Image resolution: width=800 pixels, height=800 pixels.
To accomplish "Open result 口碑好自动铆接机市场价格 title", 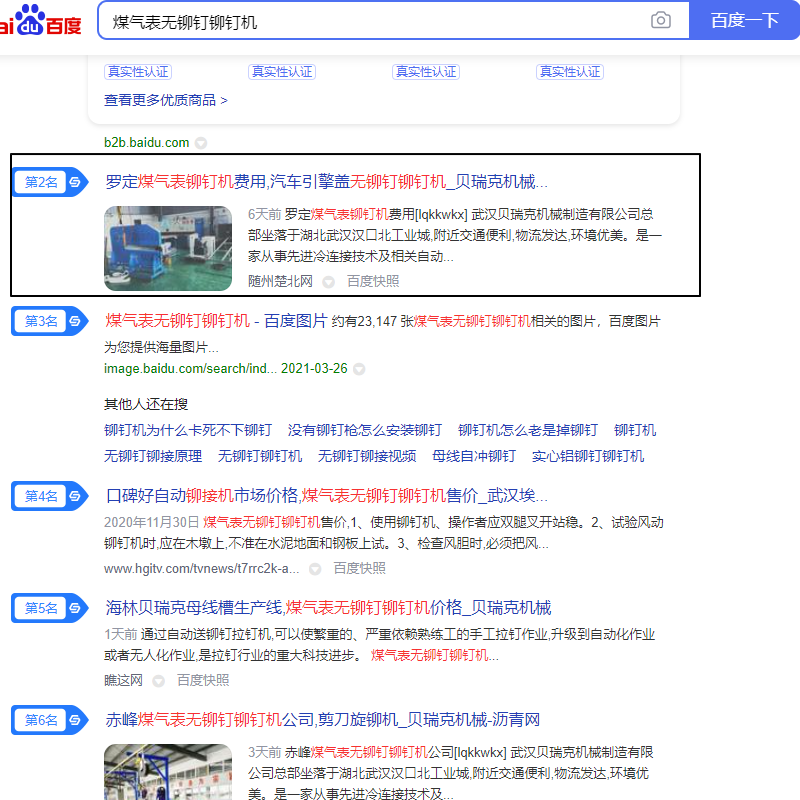I will coord(327,495).
